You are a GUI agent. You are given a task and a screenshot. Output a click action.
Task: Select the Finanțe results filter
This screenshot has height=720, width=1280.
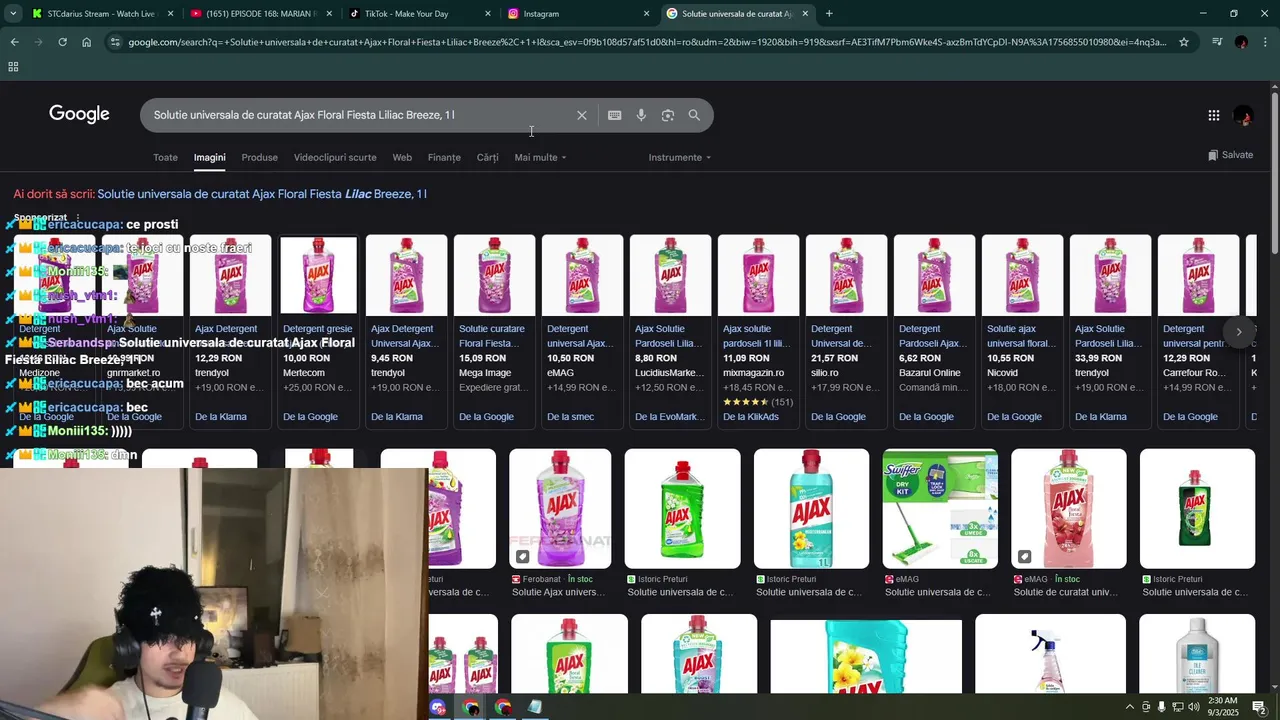pos(444,157)
